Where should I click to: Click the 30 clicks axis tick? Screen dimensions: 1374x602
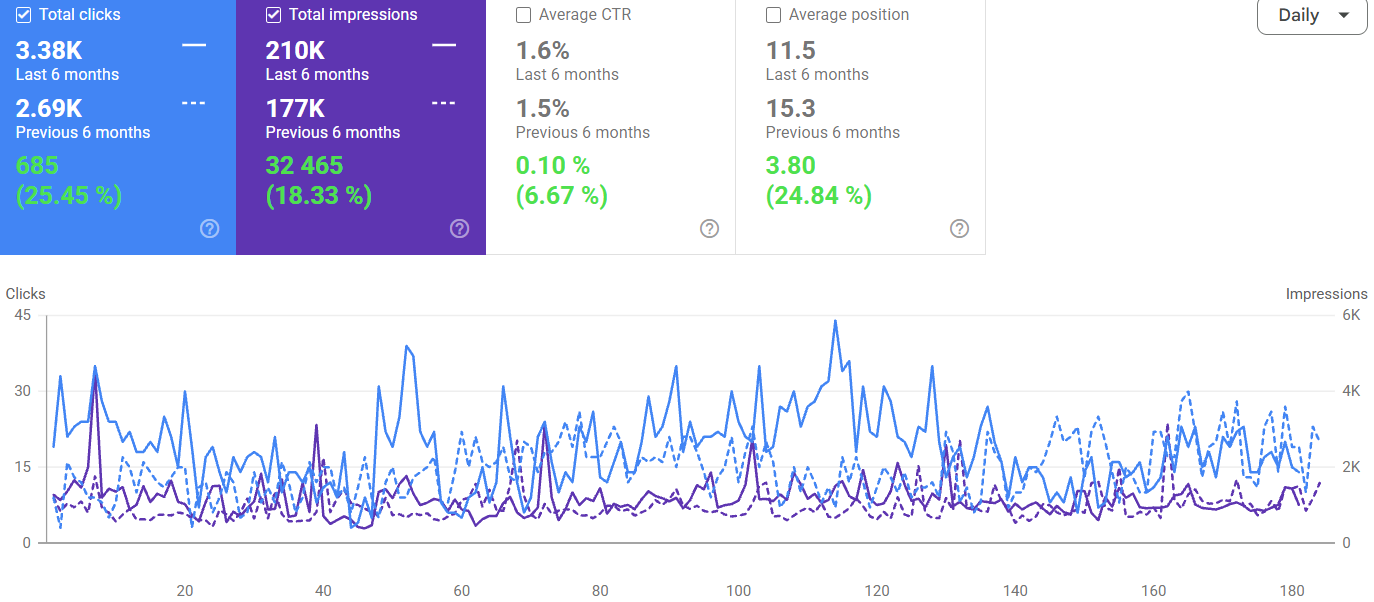[x=22, y=391]
